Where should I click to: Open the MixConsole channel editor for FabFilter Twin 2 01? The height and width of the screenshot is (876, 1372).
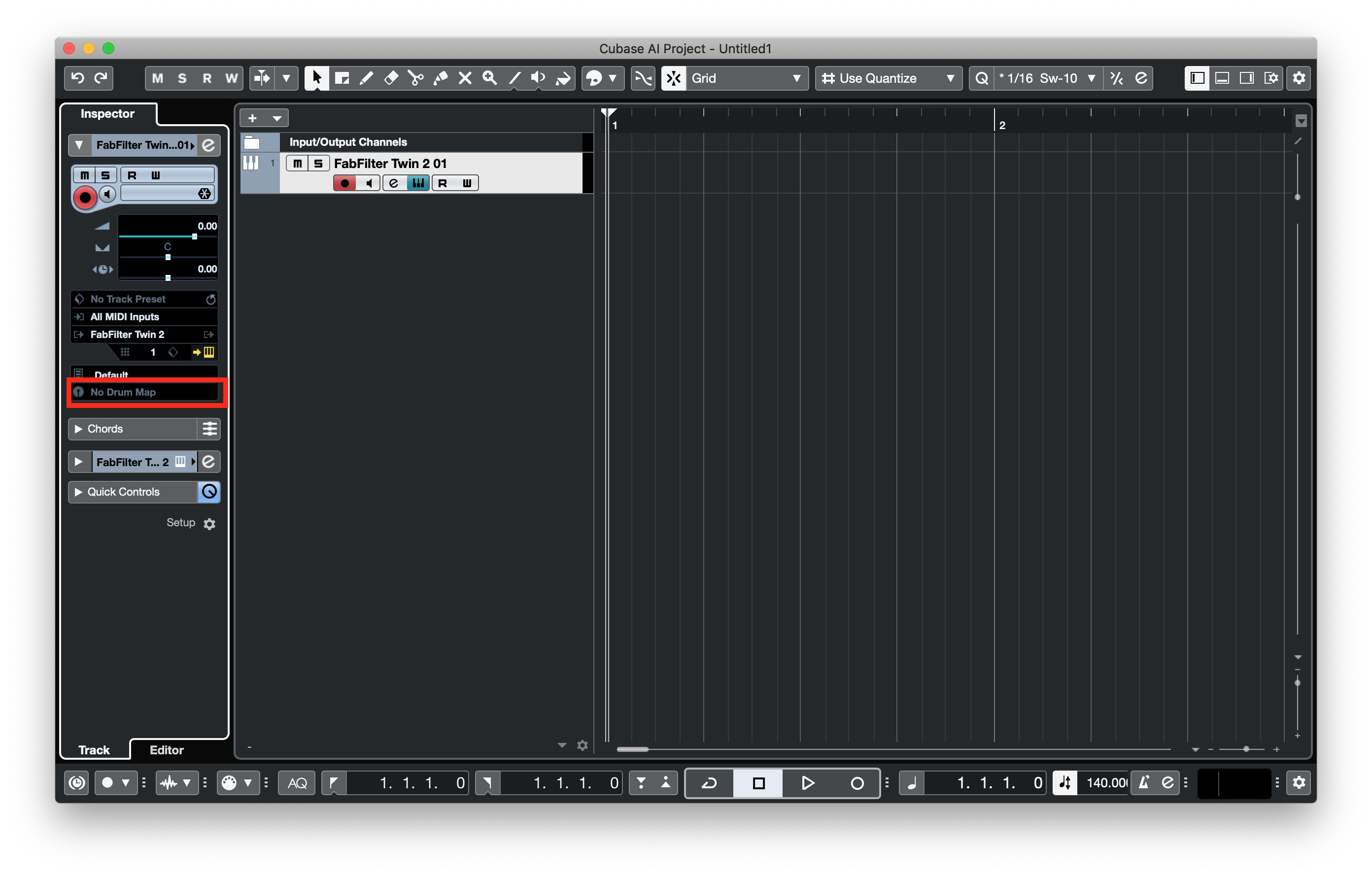tap(393, 182)
